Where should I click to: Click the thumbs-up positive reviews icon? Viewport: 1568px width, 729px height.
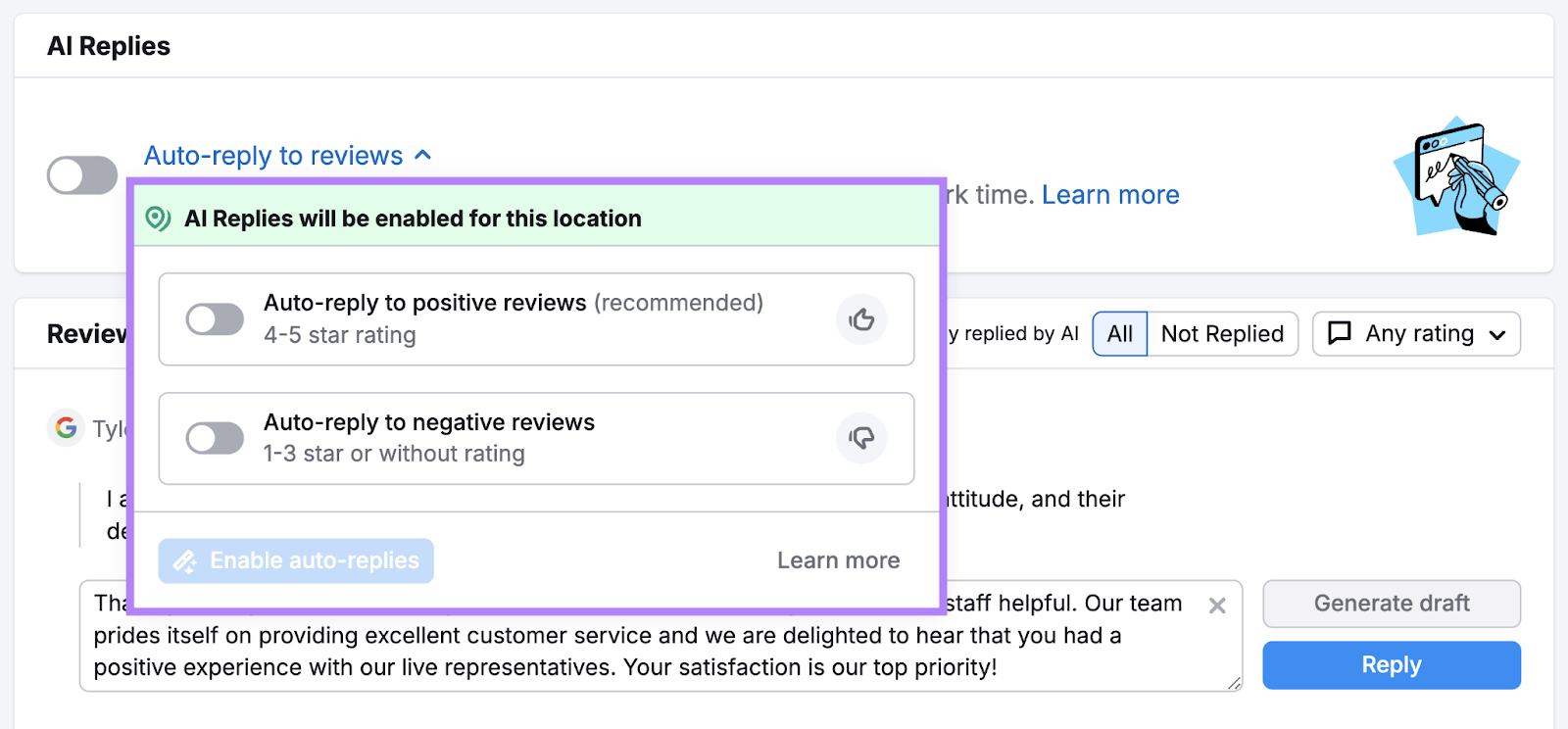[861, 319]
